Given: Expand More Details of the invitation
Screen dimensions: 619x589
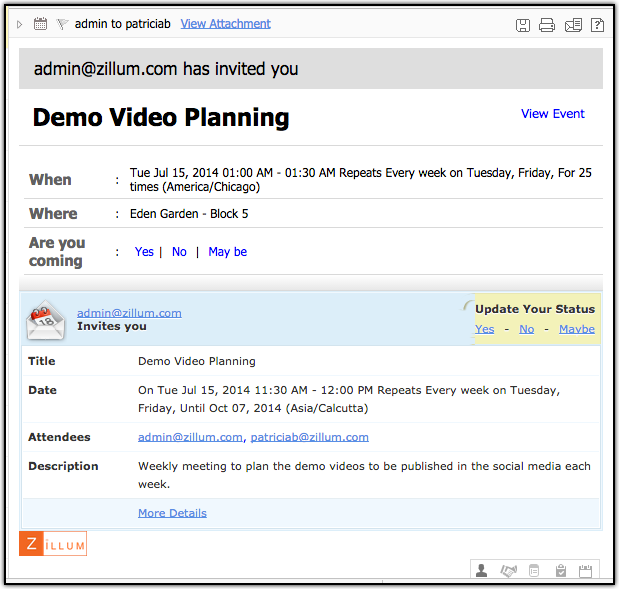Looking at the screenshot, I should coord(172,513).
